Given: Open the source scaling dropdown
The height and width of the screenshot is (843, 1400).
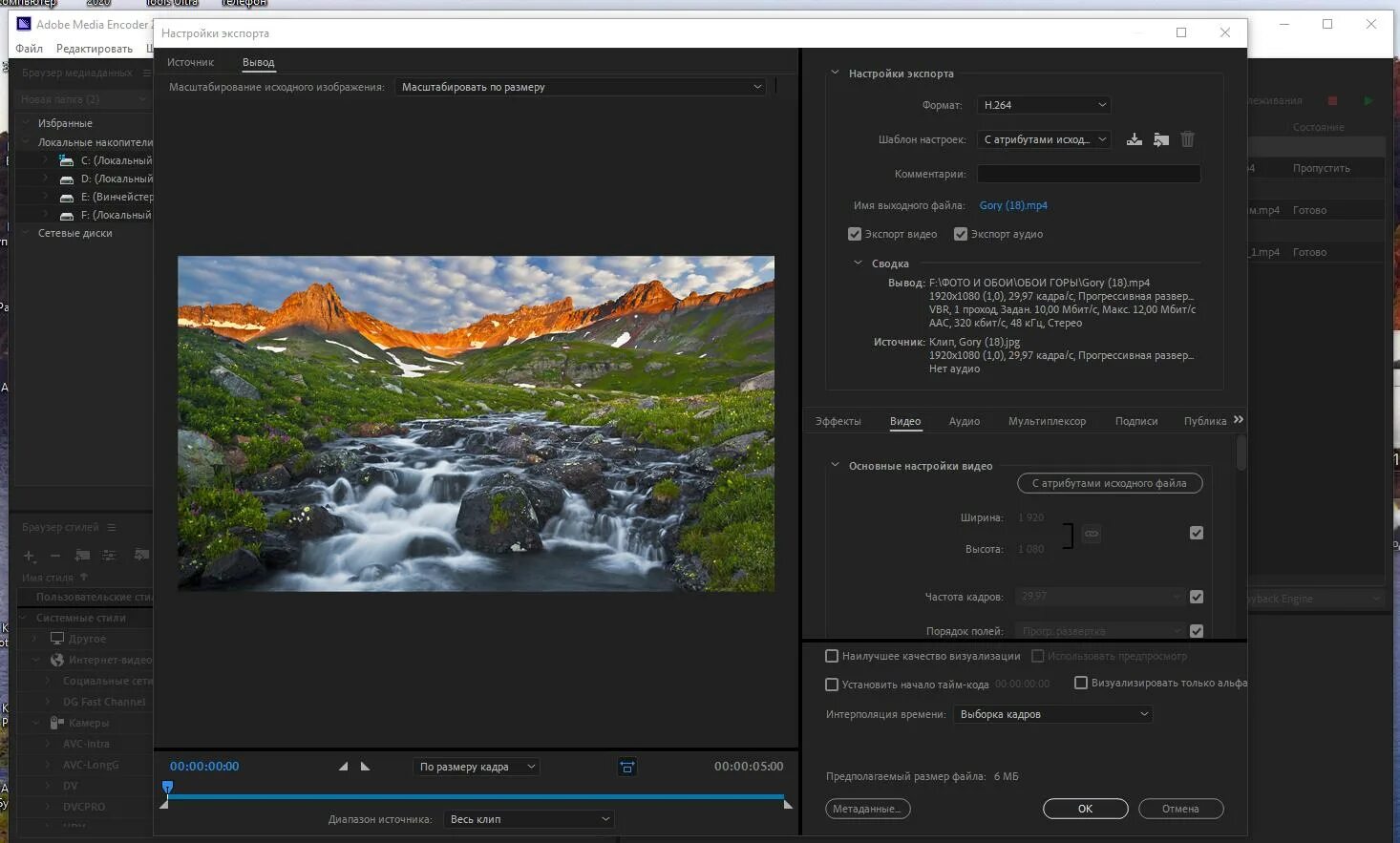Looking at the screenshot, I should pyautogui.click(x=581, y=87).
